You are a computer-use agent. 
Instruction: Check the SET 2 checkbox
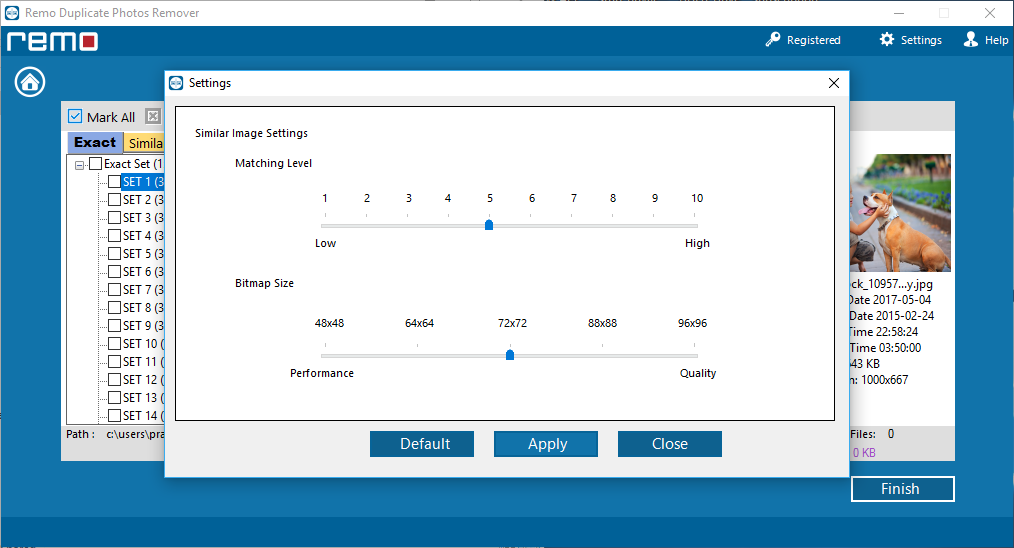[114, 200]
